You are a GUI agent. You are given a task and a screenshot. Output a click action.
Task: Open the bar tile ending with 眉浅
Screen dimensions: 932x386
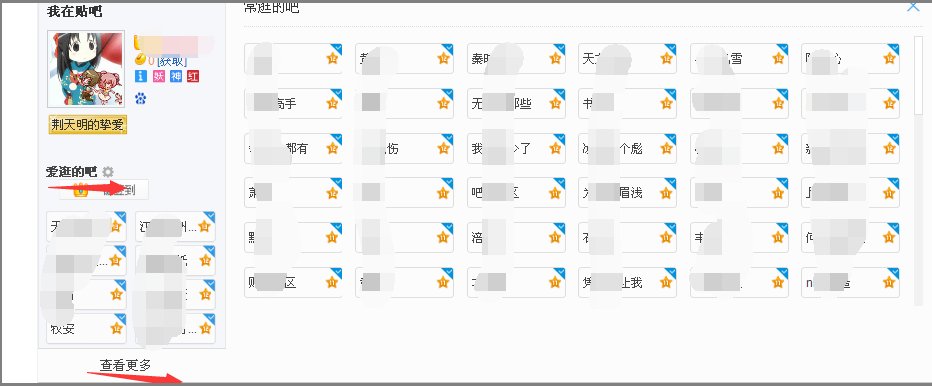tap(628, 193)
